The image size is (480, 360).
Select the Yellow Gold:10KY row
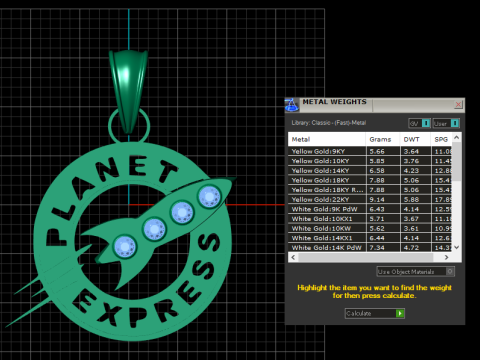(x=370, y=161)
